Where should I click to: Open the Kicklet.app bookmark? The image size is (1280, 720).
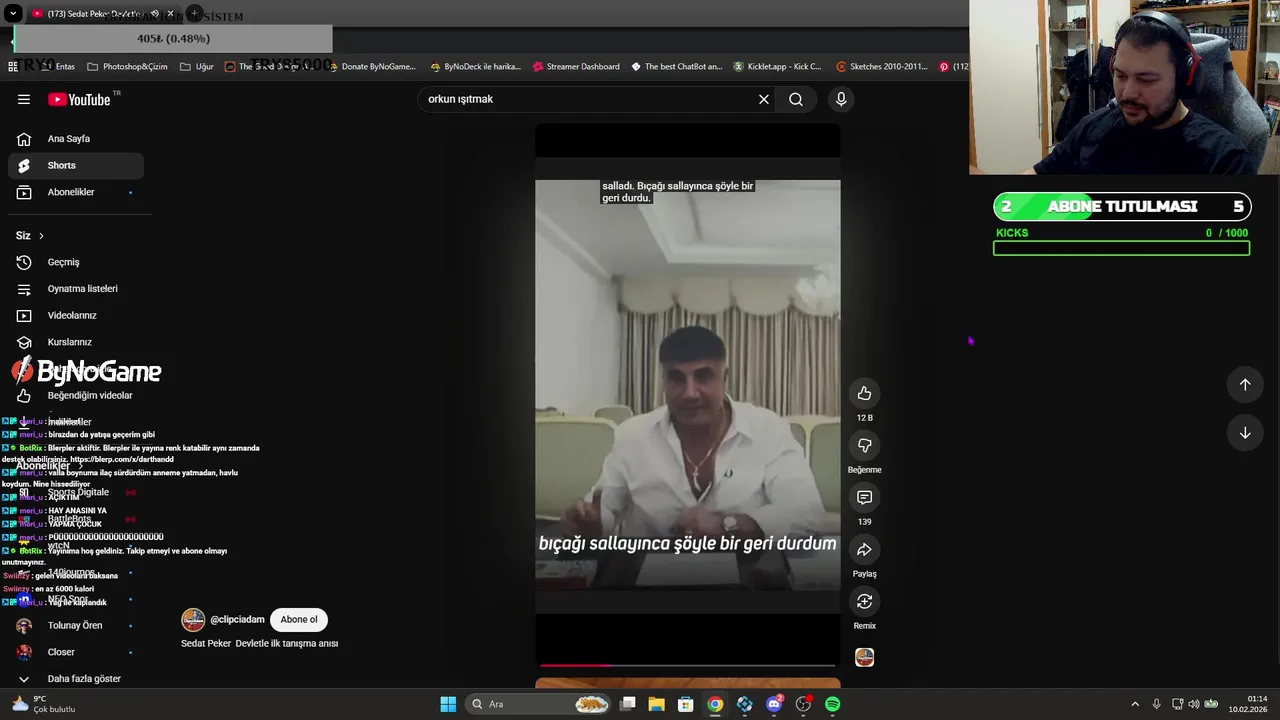(x=777, y=67)
